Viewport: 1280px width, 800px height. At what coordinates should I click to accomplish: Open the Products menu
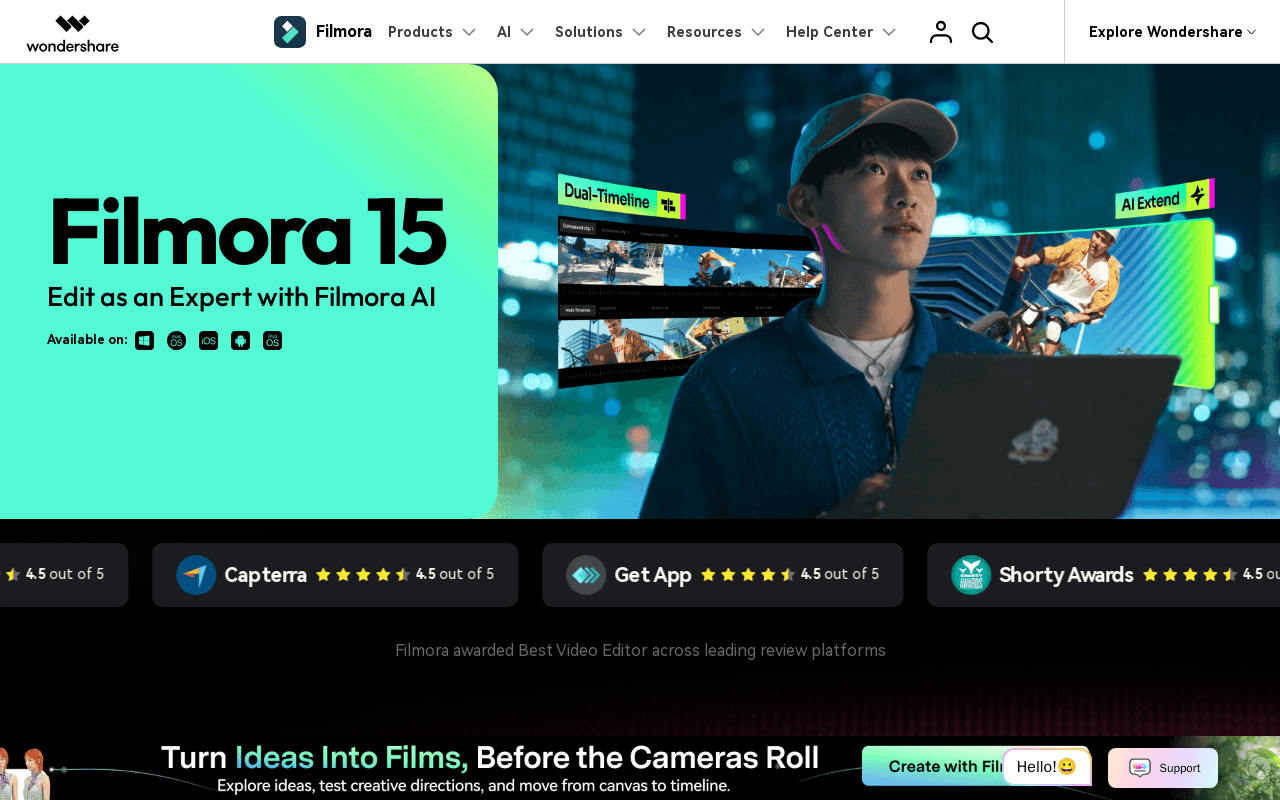pos(420,32)
